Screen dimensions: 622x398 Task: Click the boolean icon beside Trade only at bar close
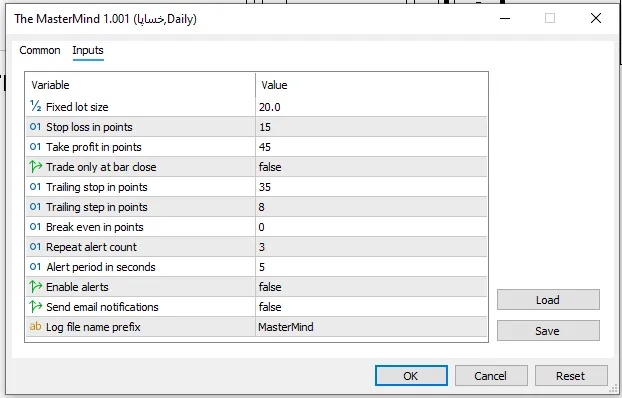click(x=35, y=167)
